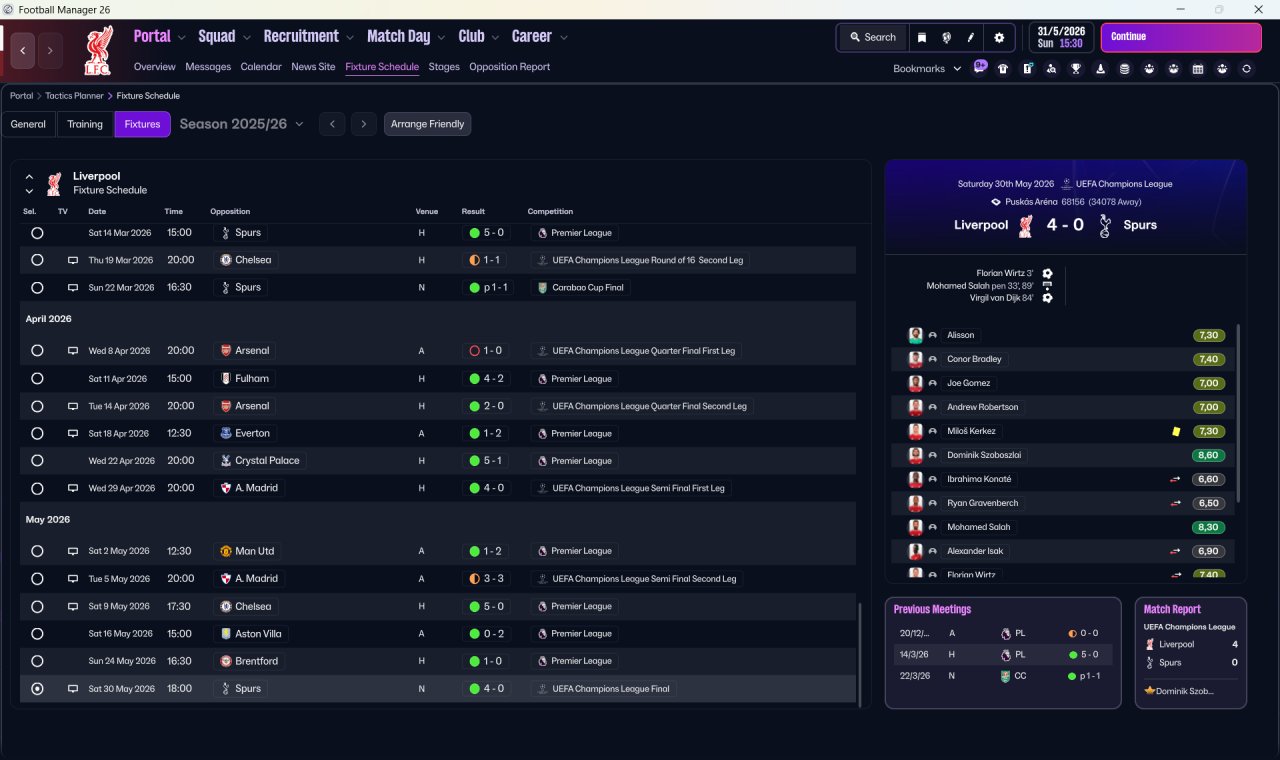Viewport: 1280px width, 760px height.
Task: Open the Bookmarks dropdown
Action: (927, 69)
